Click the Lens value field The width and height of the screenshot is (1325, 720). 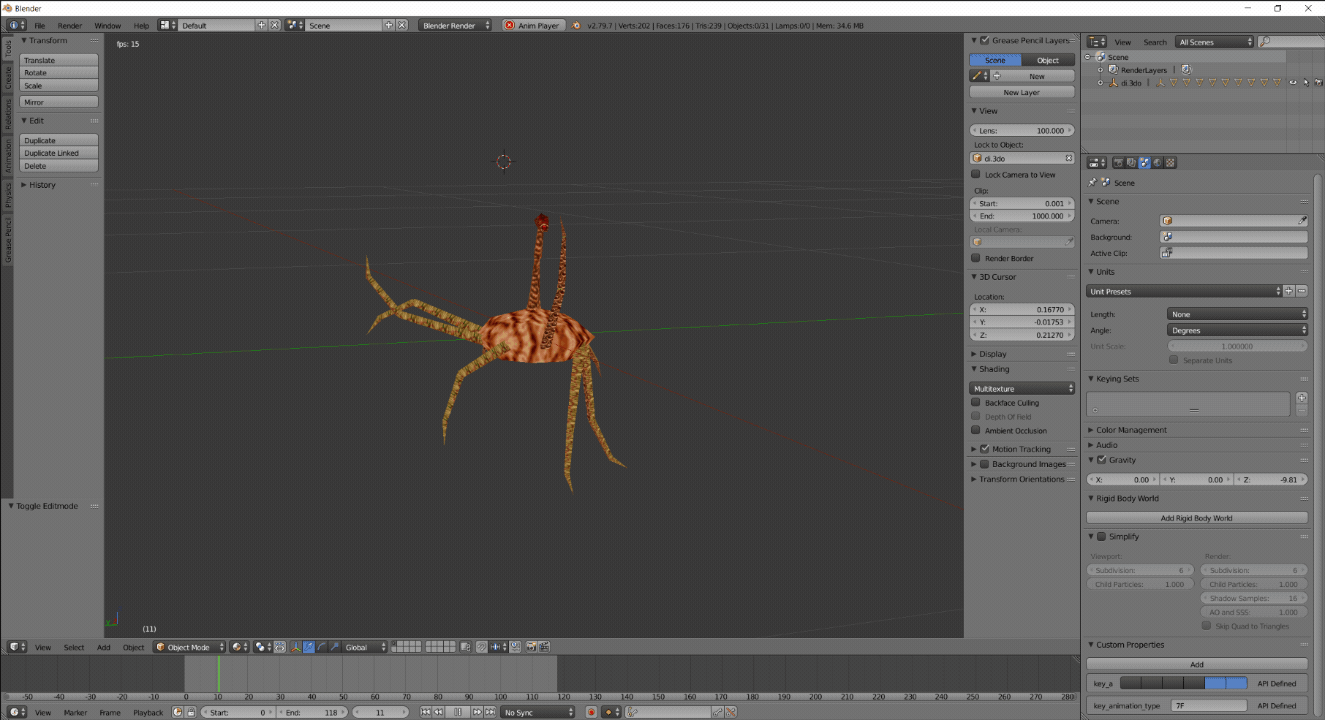[x=1022, y=131]
